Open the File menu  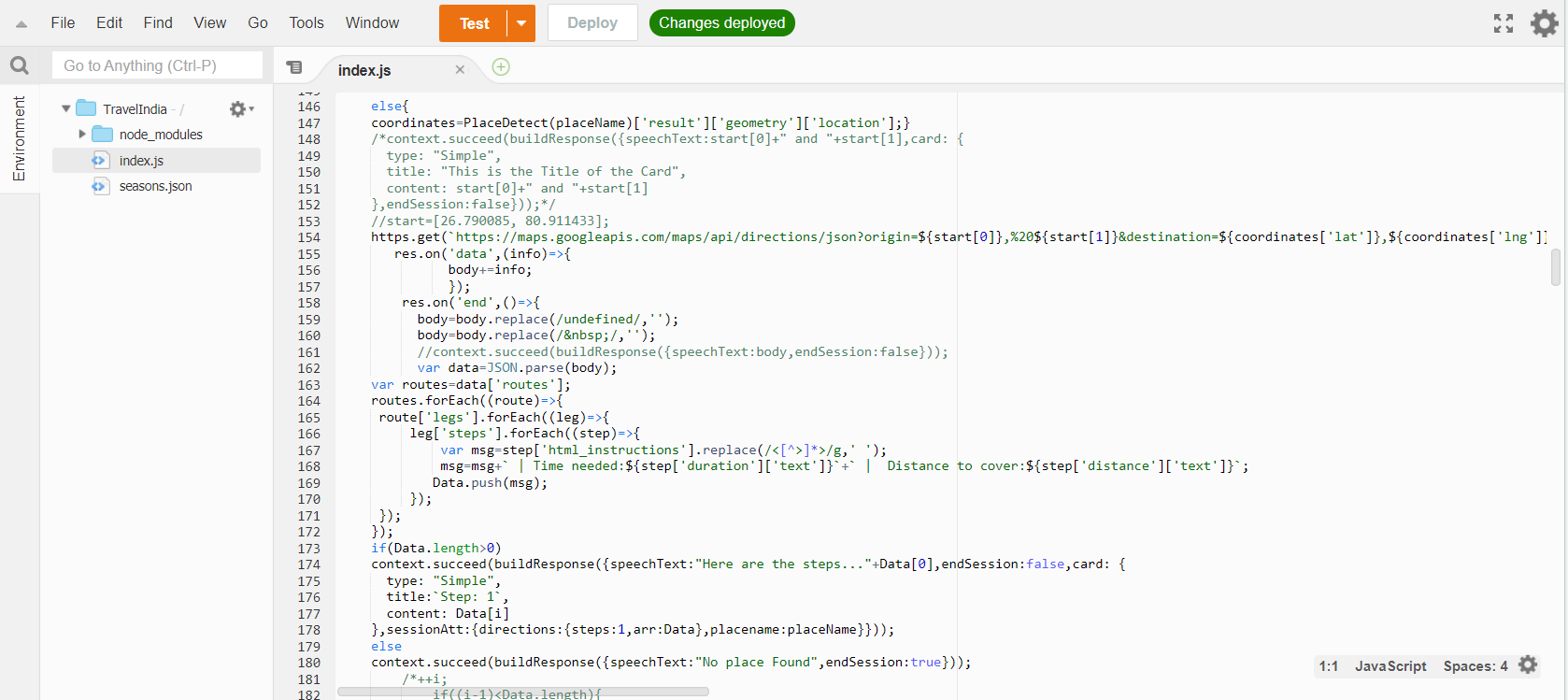(x=63, y=22)
